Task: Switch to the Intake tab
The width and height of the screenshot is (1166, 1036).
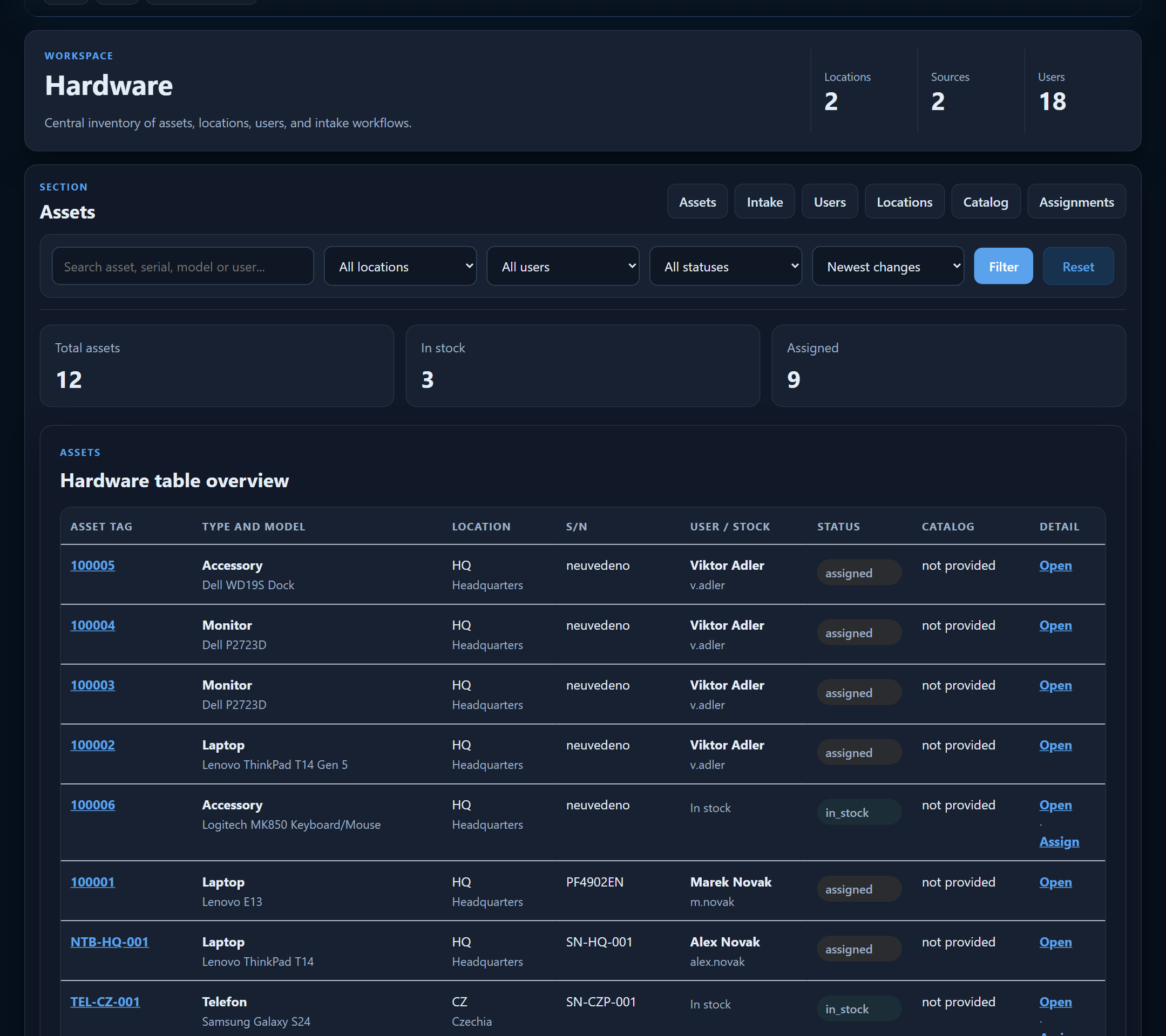Action: (764, 202)
